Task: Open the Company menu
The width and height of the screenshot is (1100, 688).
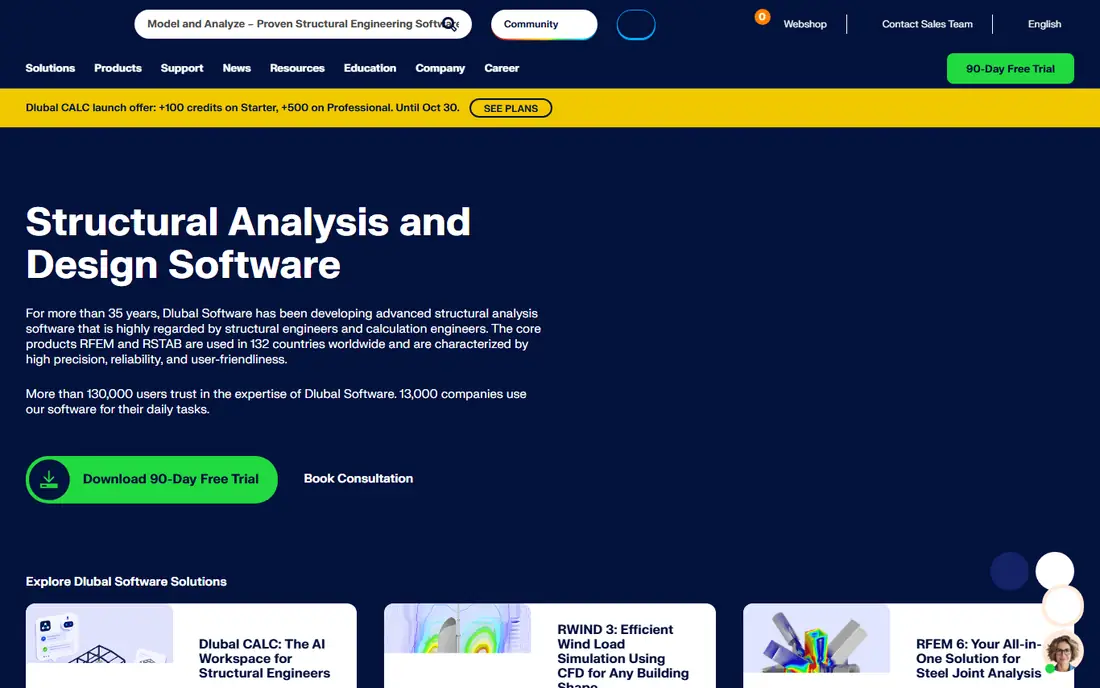Action: 440,68
